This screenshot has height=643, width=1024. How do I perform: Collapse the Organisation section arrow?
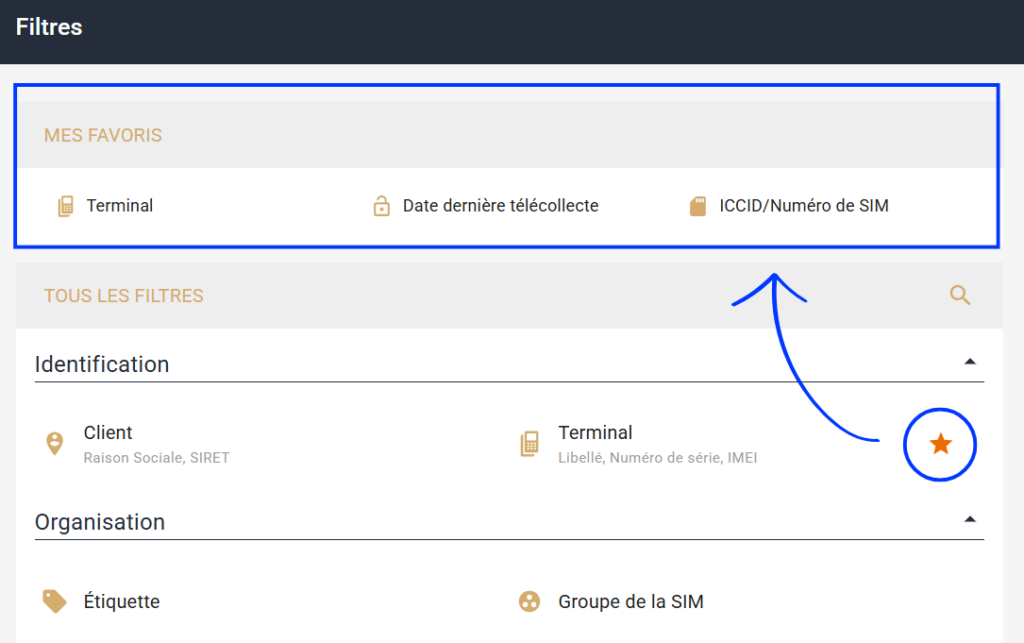(x=969, y=520)
